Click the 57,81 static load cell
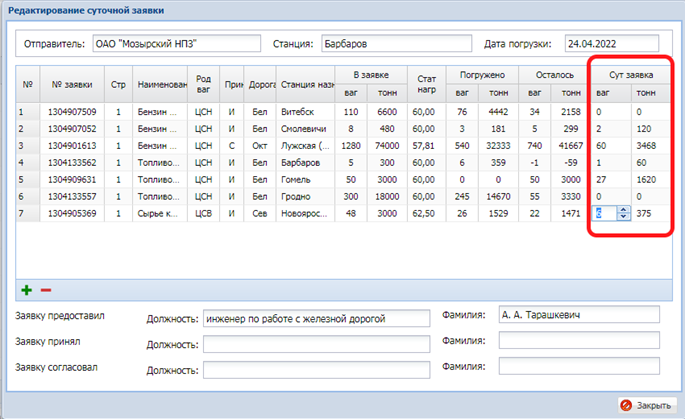The height and width of the screenshot is (419, 685). 427,145
